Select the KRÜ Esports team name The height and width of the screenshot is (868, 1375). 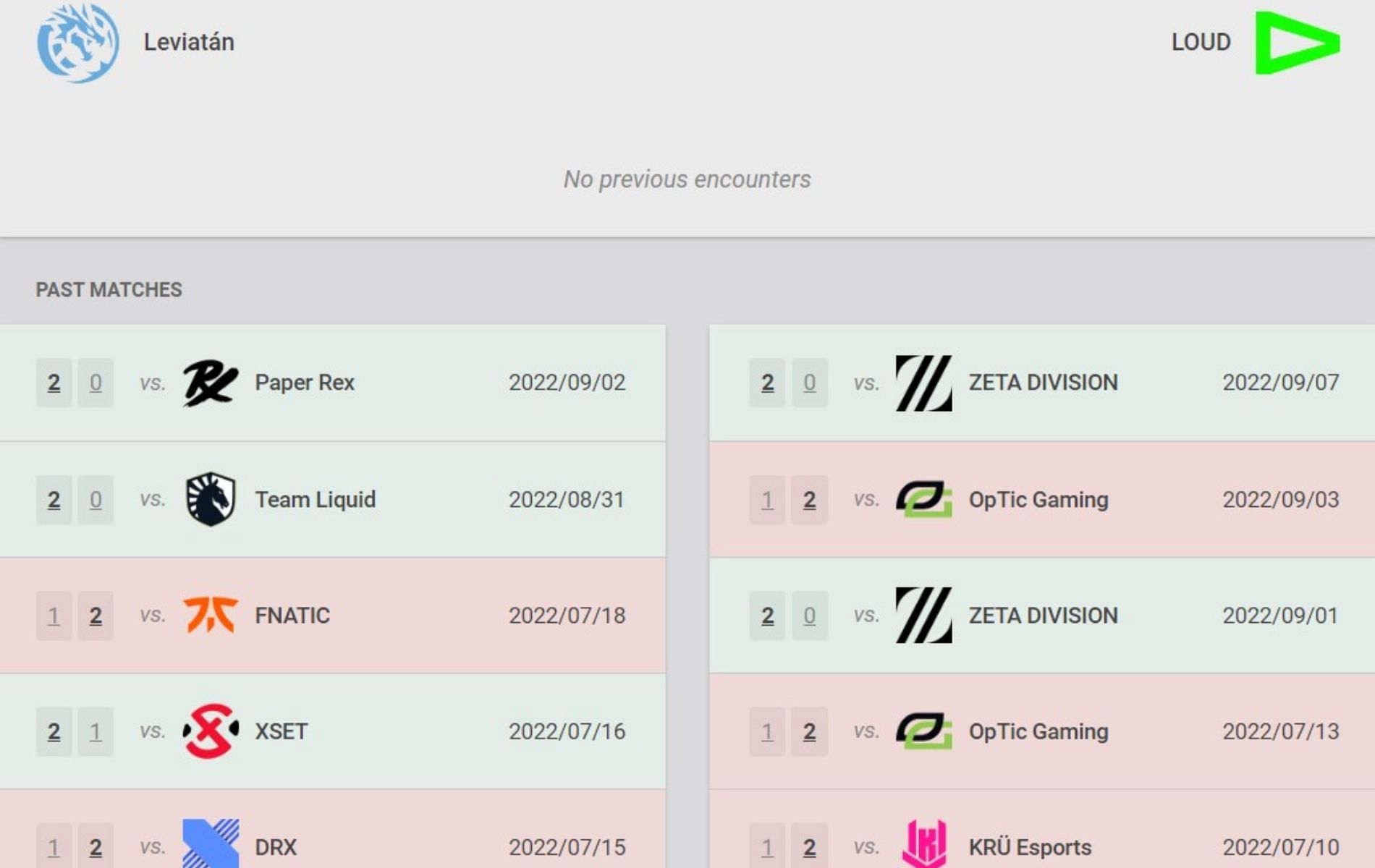[1030, 847]
